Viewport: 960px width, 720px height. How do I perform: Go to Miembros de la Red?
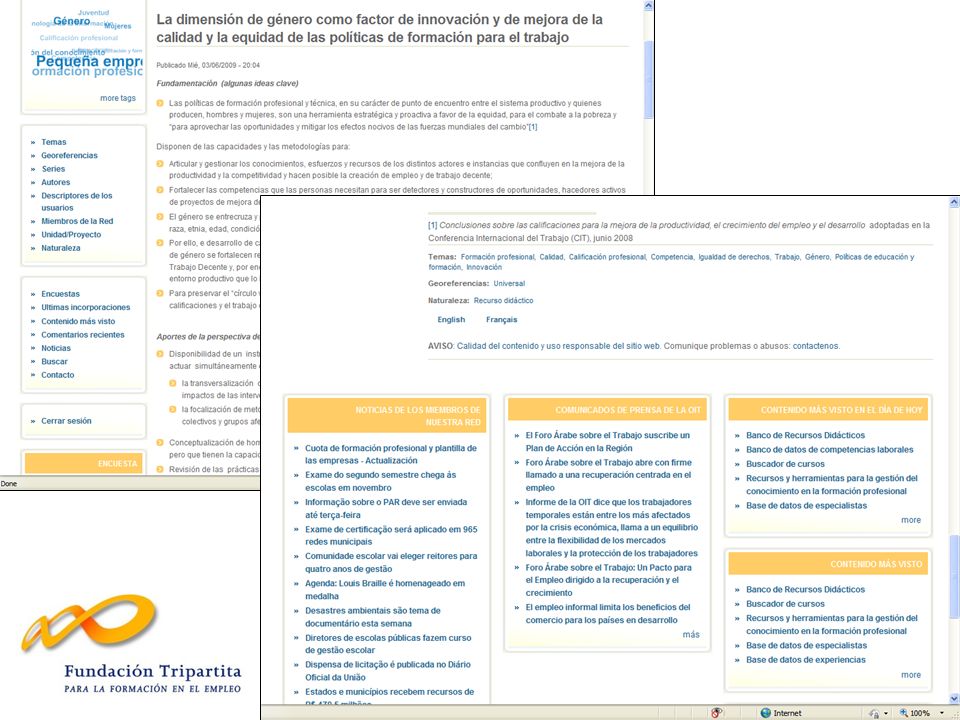pos(77,221)
